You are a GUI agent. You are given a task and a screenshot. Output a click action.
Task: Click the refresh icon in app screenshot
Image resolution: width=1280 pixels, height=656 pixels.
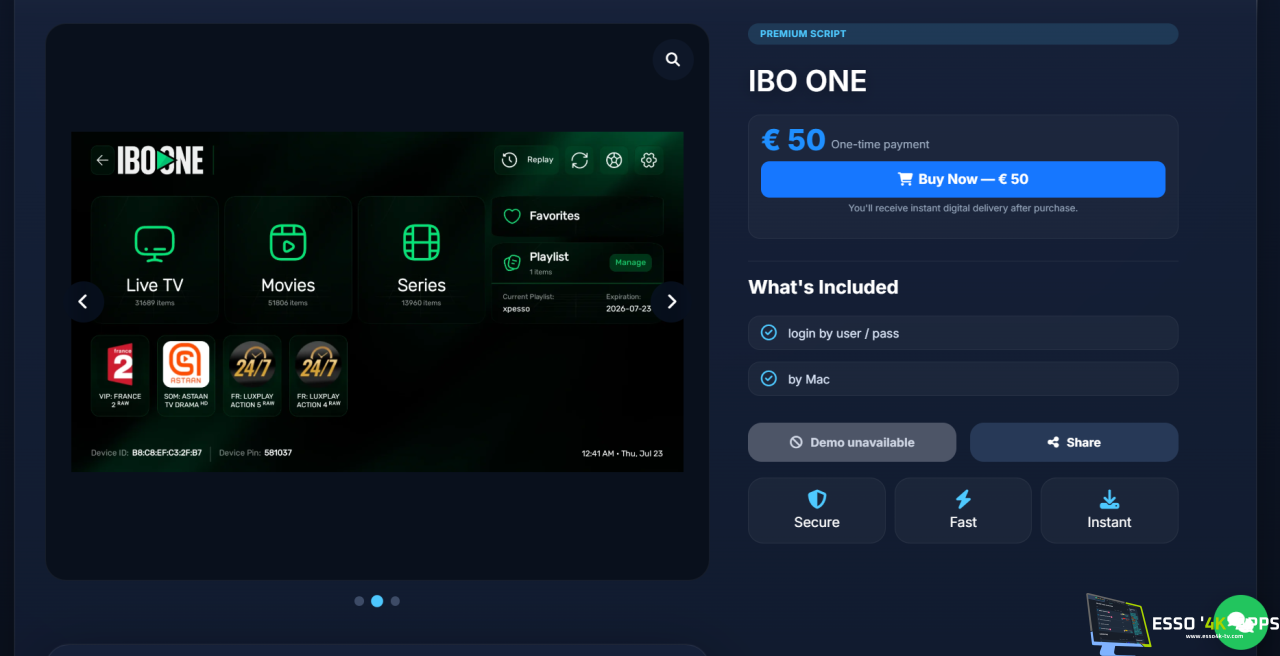pyautogui.click(x=579, y=160)
